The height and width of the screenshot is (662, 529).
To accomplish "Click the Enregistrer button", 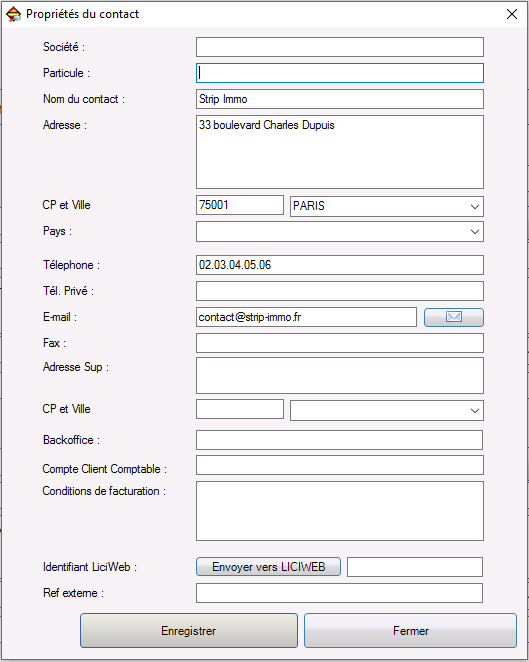I will (189, 630).
